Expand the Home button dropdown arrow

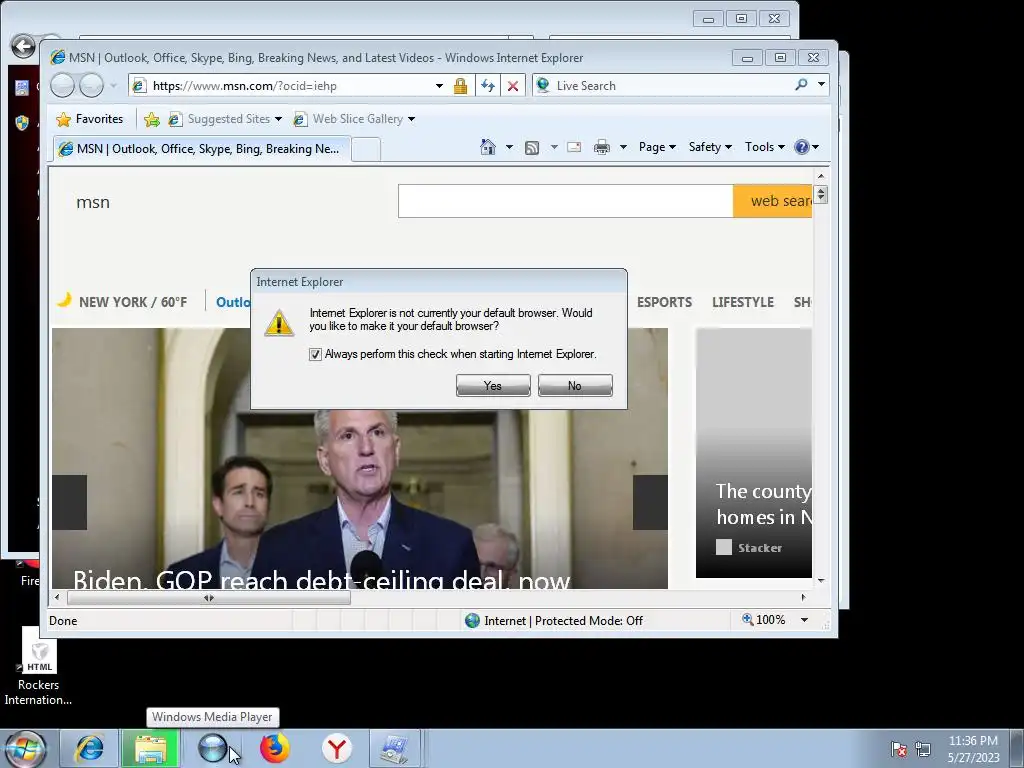509,147
